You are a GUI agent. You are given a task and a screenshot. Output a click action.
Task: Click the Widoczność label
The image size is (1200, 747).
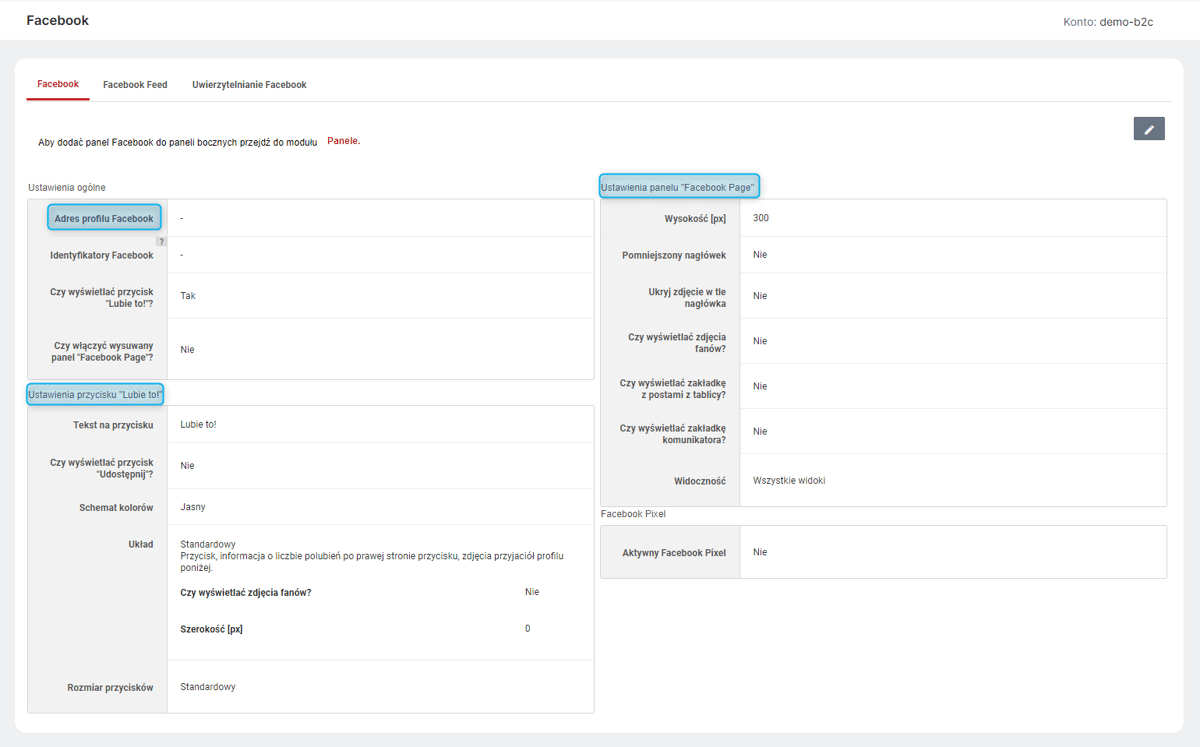tap(700, 481)
